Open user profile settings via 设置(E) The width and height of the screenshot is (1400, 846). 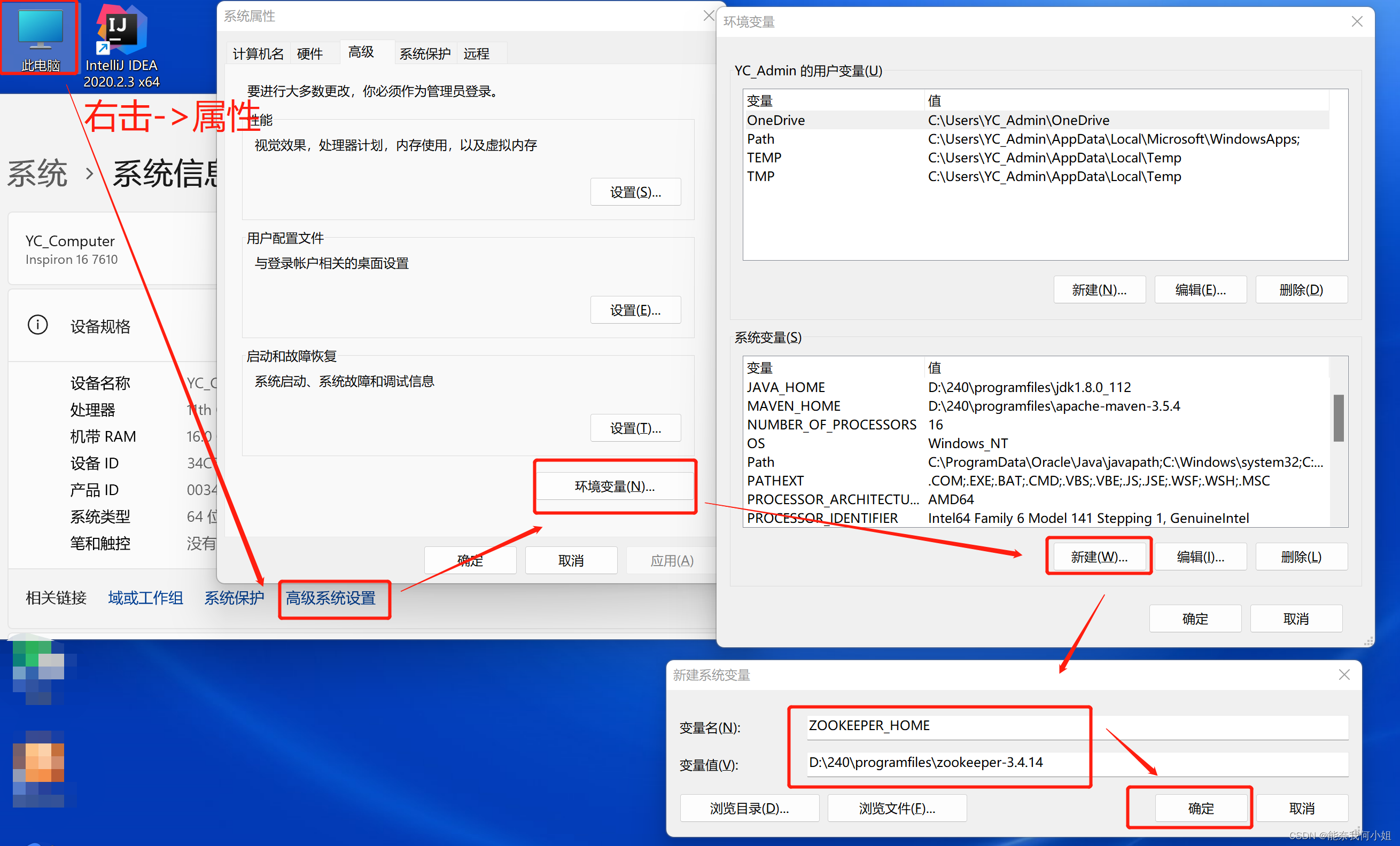(635, 310)
